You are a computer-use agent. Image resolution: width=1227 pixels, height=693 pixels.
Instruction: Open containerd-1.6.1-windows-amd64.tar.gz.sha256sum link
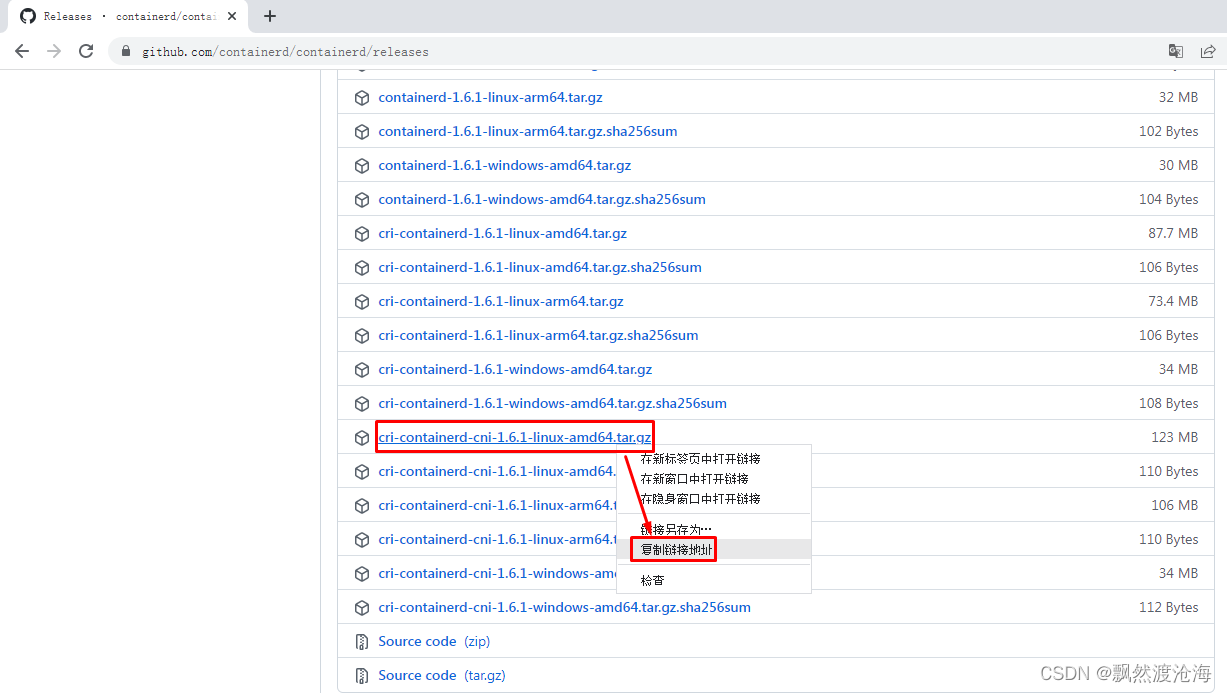542,200
